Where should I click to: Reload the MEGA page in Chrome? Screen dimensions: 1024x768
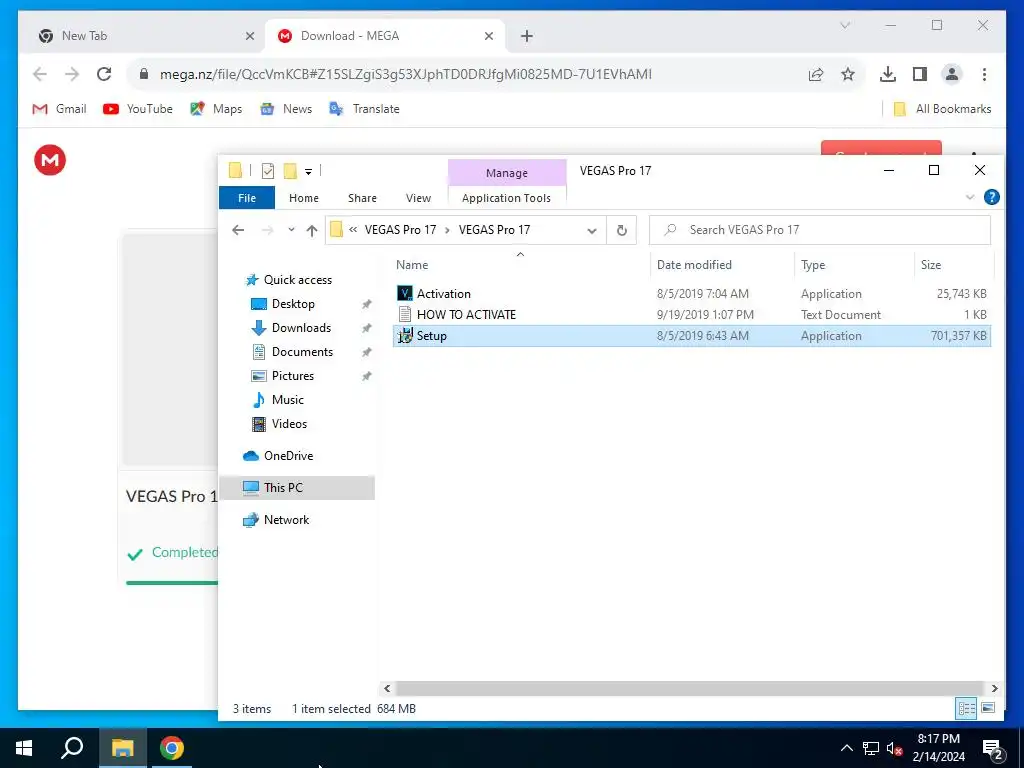click(x=104, y=74)
